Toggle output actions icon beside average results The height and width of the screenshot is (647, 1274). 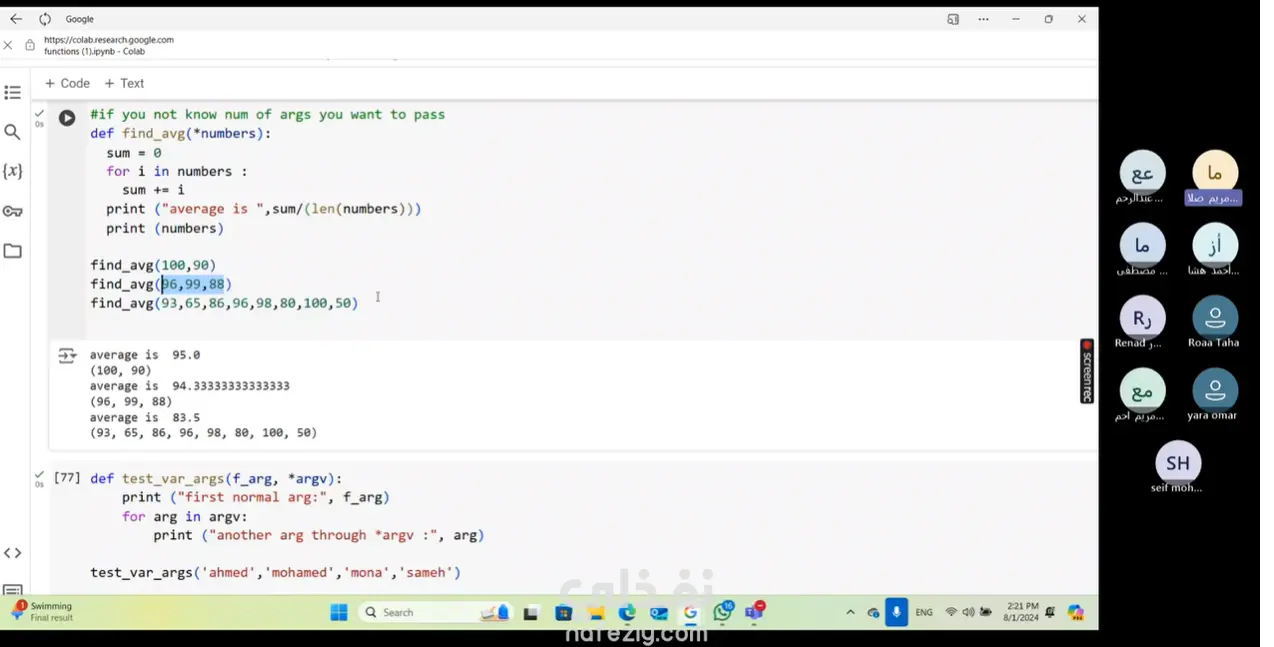point(67,355)
